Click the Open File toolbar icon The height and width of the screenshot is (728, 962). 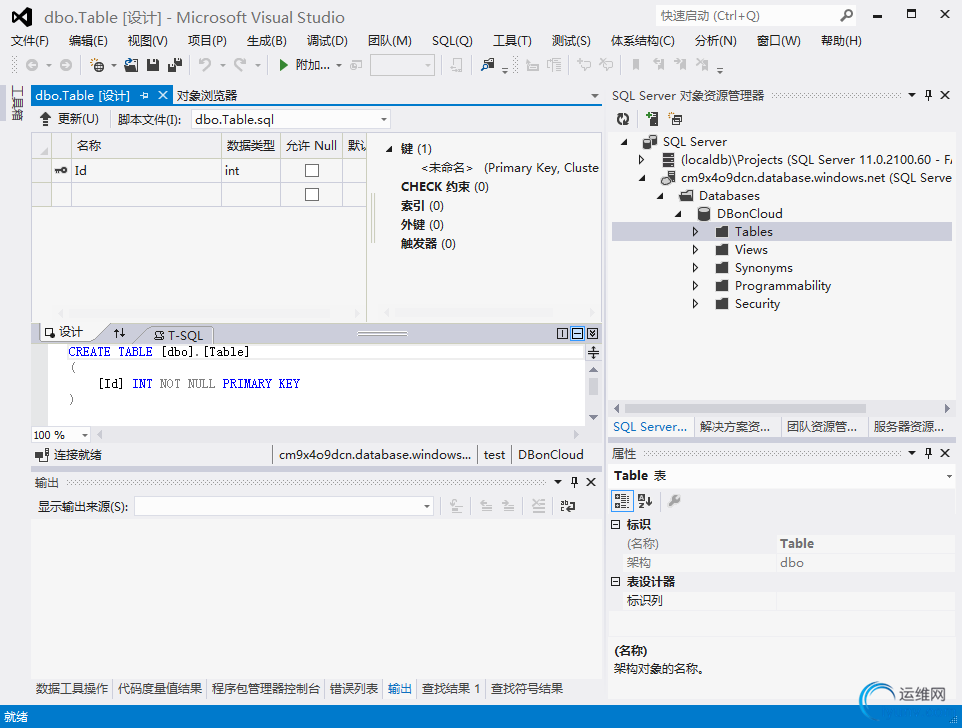tap(131, 65)
